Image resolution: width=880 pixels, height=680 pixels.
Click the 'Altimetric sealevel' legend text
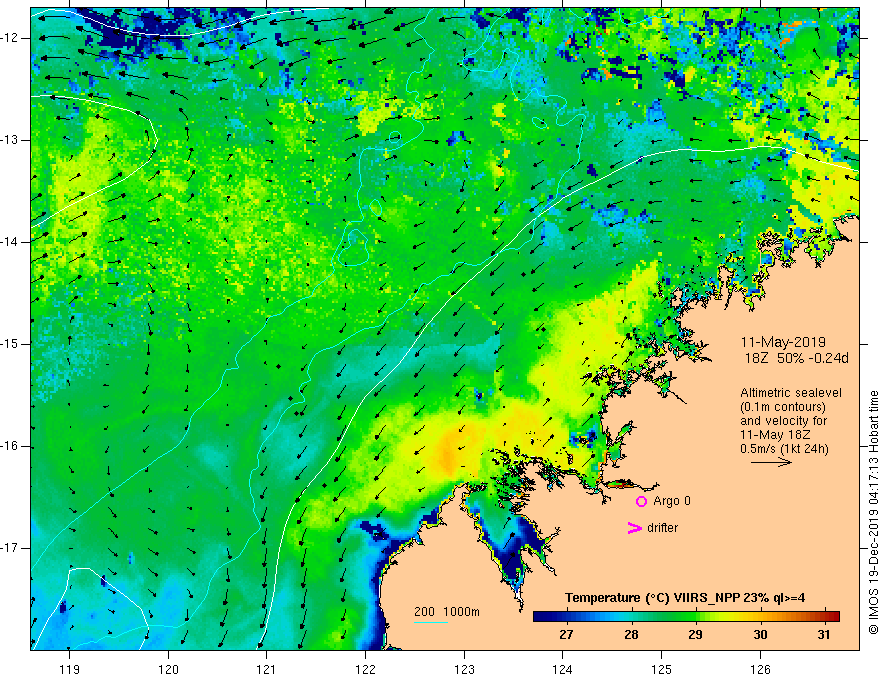click(791, 393)
